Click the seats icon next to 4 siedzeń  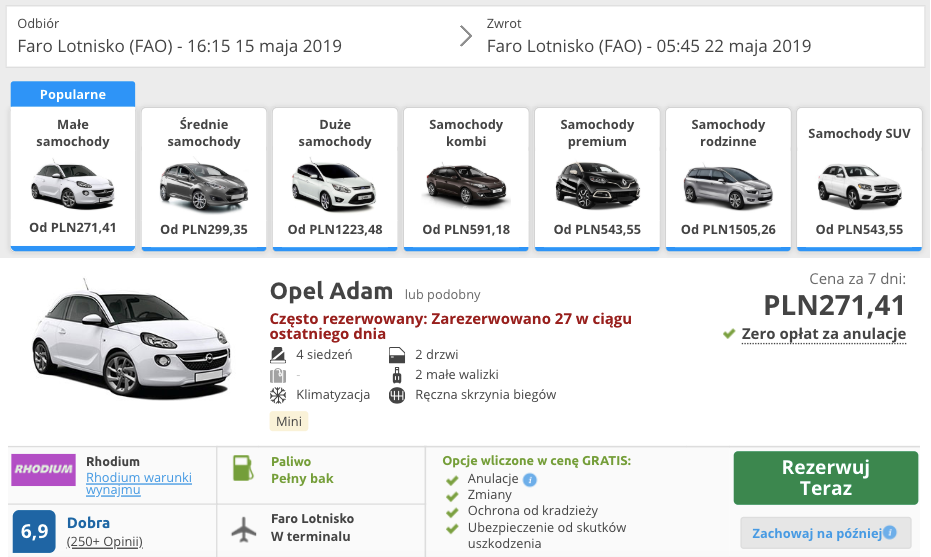[x=278, y=355]
